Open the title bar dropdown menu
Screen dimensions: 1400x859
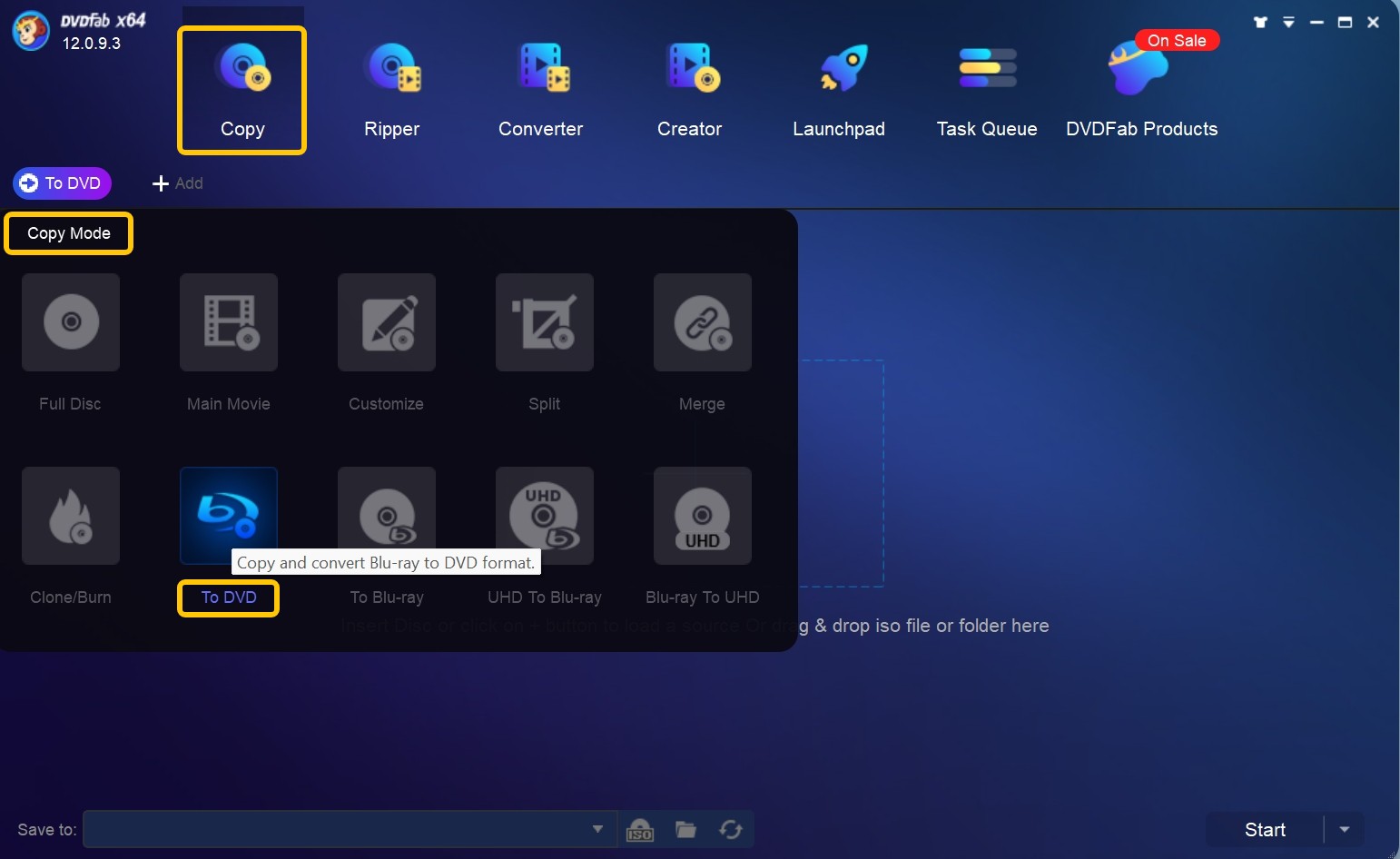1288,23
